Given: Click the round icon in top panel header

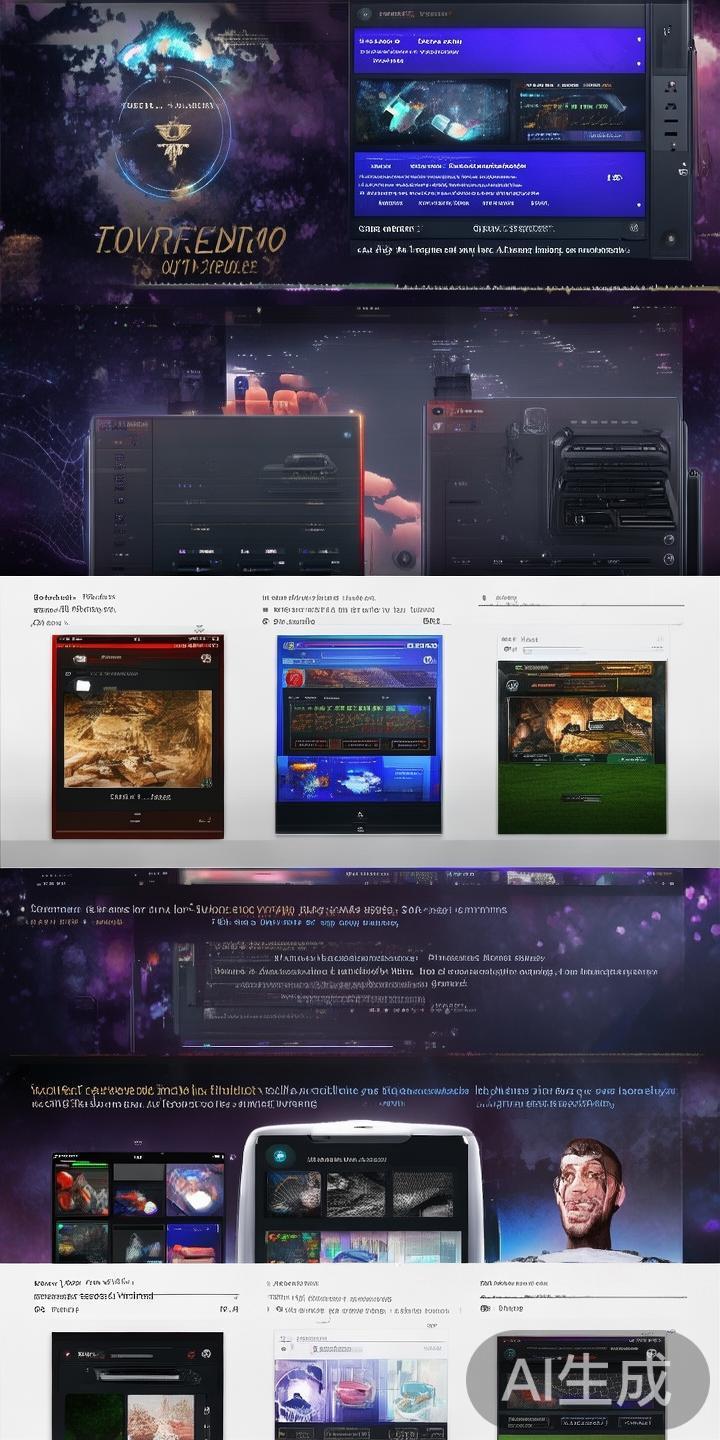Looking at the screenshot, I should 365,14.
